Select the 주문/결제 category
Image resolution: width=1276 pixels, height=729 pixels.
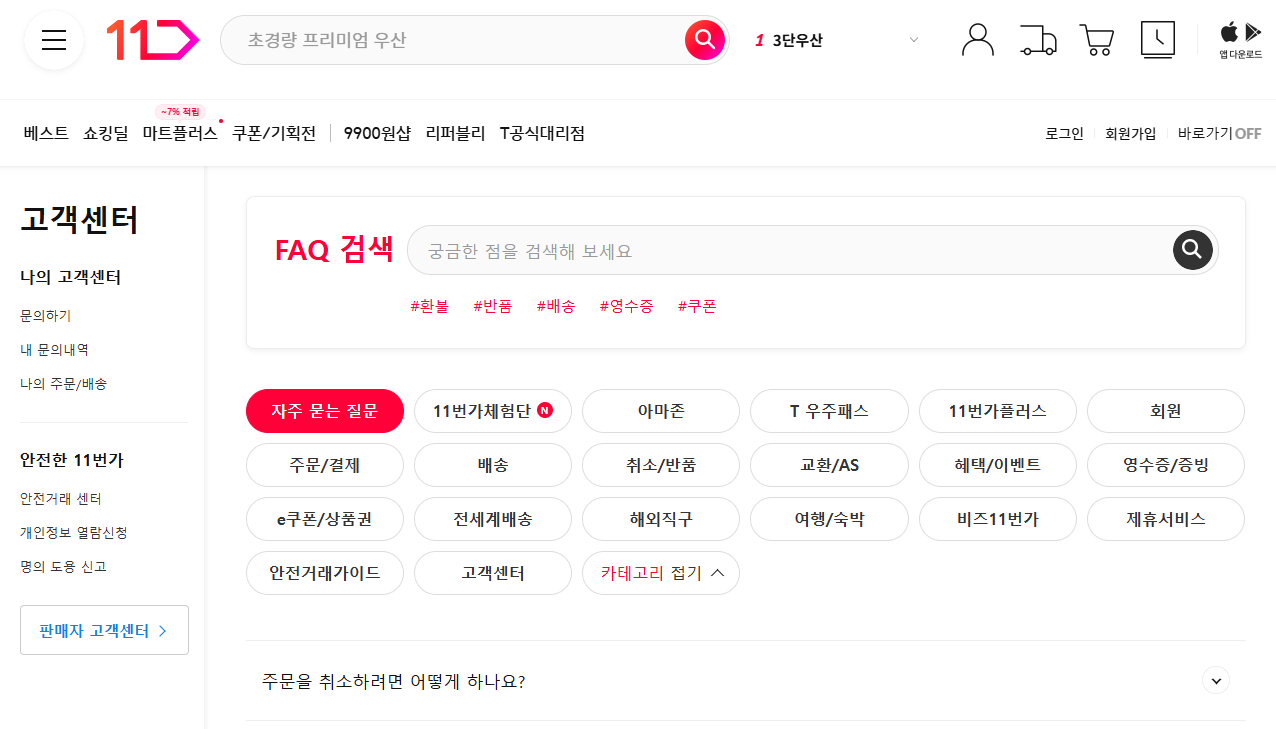(325, 465)
